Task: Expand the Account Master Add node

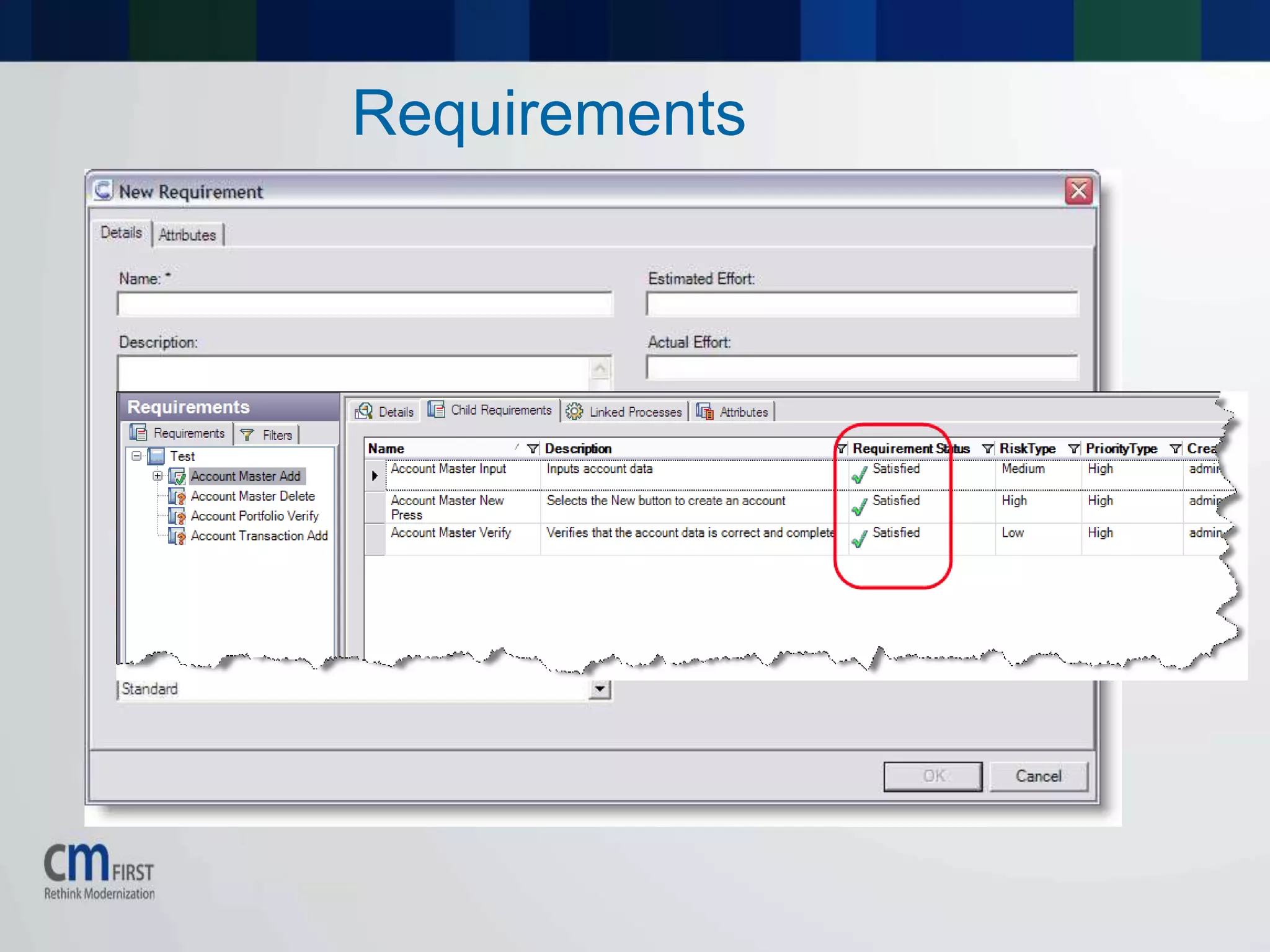Action: [x=158, y=476]
